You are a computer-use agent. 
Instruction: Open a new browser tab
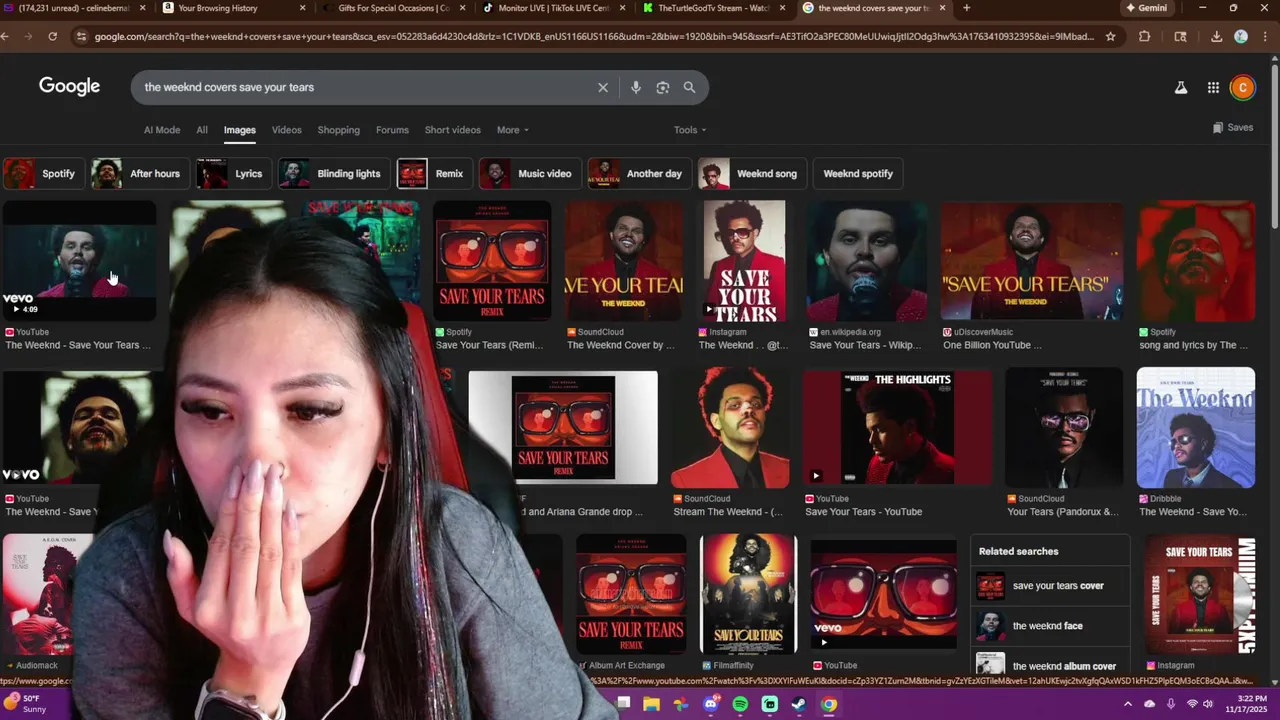click(x=966, y=8)
